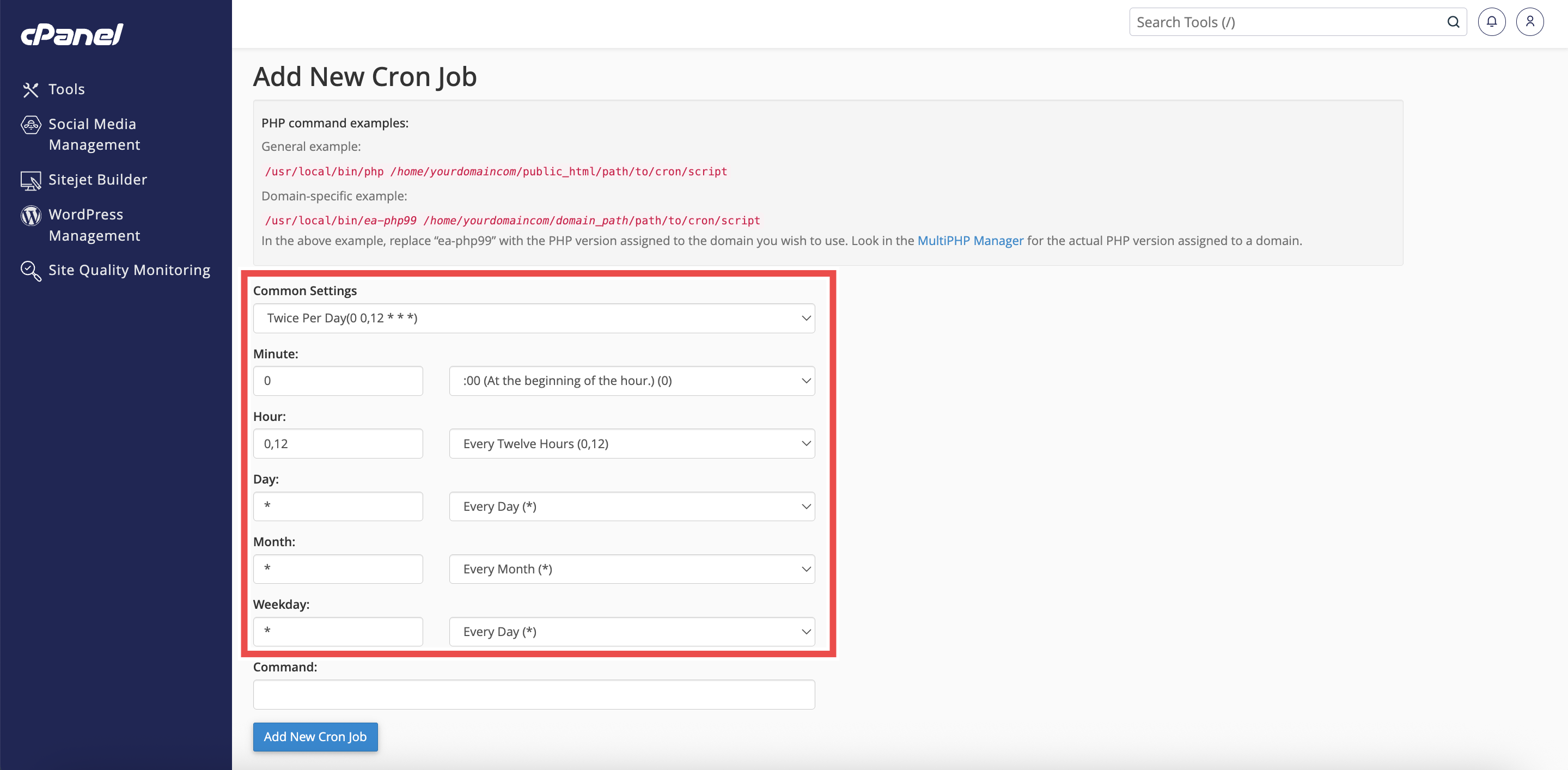The image size is (1568, 770).
Task: Follow the MultiPHP Manager link
Action: click(969, 241)
